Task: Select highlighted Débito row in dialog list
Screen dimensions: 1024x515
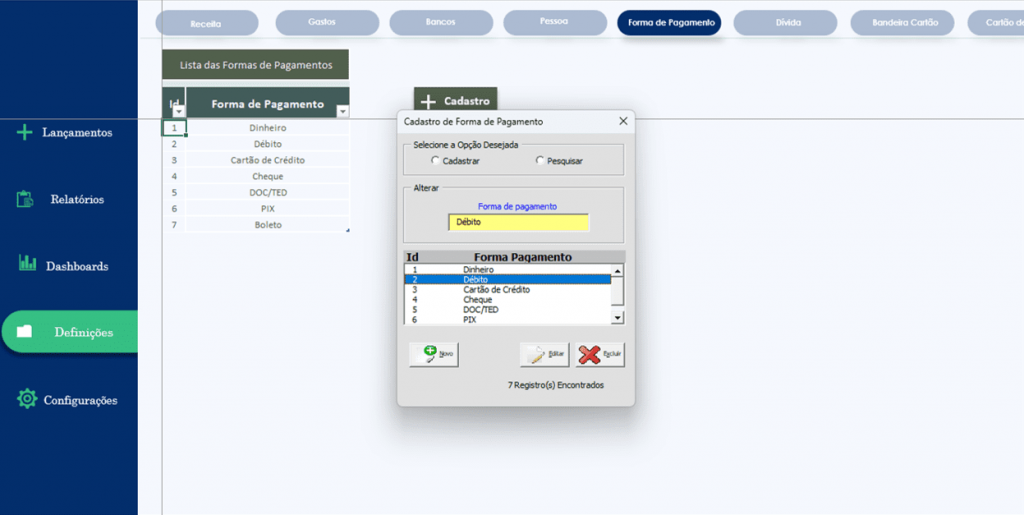Action: click(x=507, y=279)
